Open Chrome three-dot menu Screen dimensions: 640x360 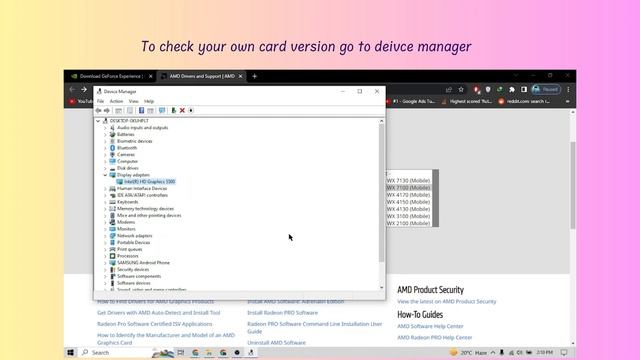coord(568,89)
